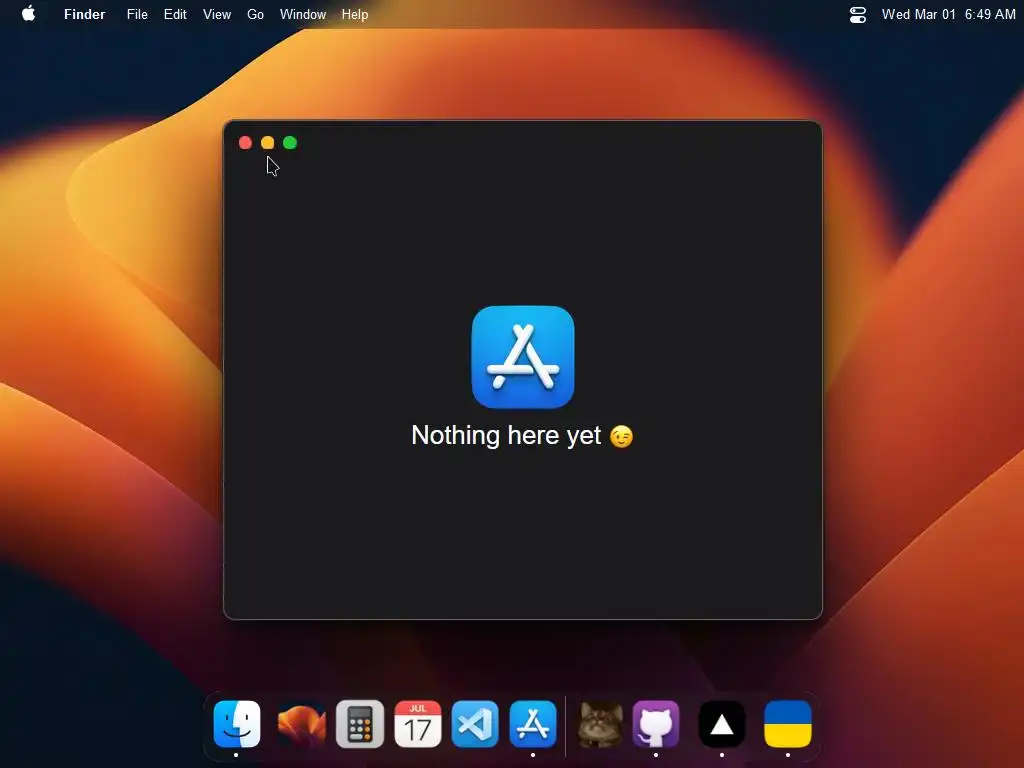Open the Edit menu
1024x768 pixels.
point(175,14)
